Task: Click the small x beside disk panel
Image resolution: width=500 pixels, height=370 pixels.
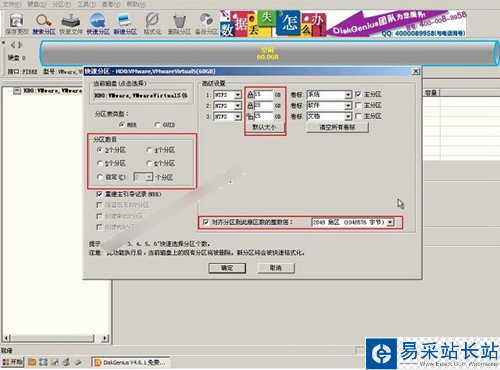Action: tap(3, 42)
